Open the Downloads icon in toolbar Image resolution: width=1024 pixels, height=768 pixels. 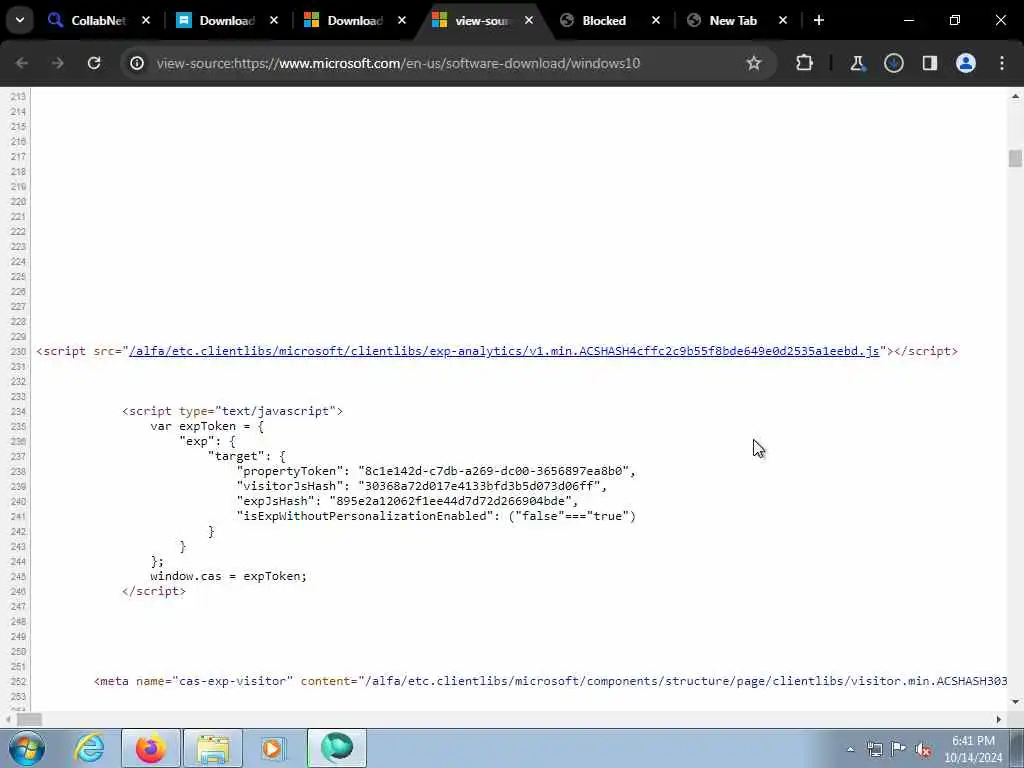click(893, 63)
